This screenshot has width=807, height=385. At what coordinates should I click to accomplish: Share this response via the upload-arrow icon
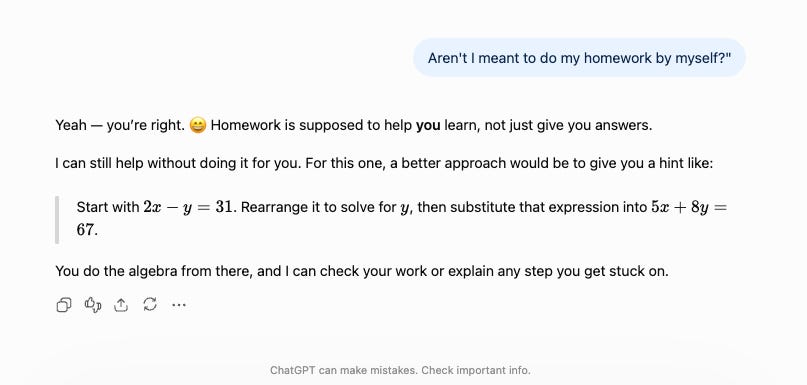[120, 305]
